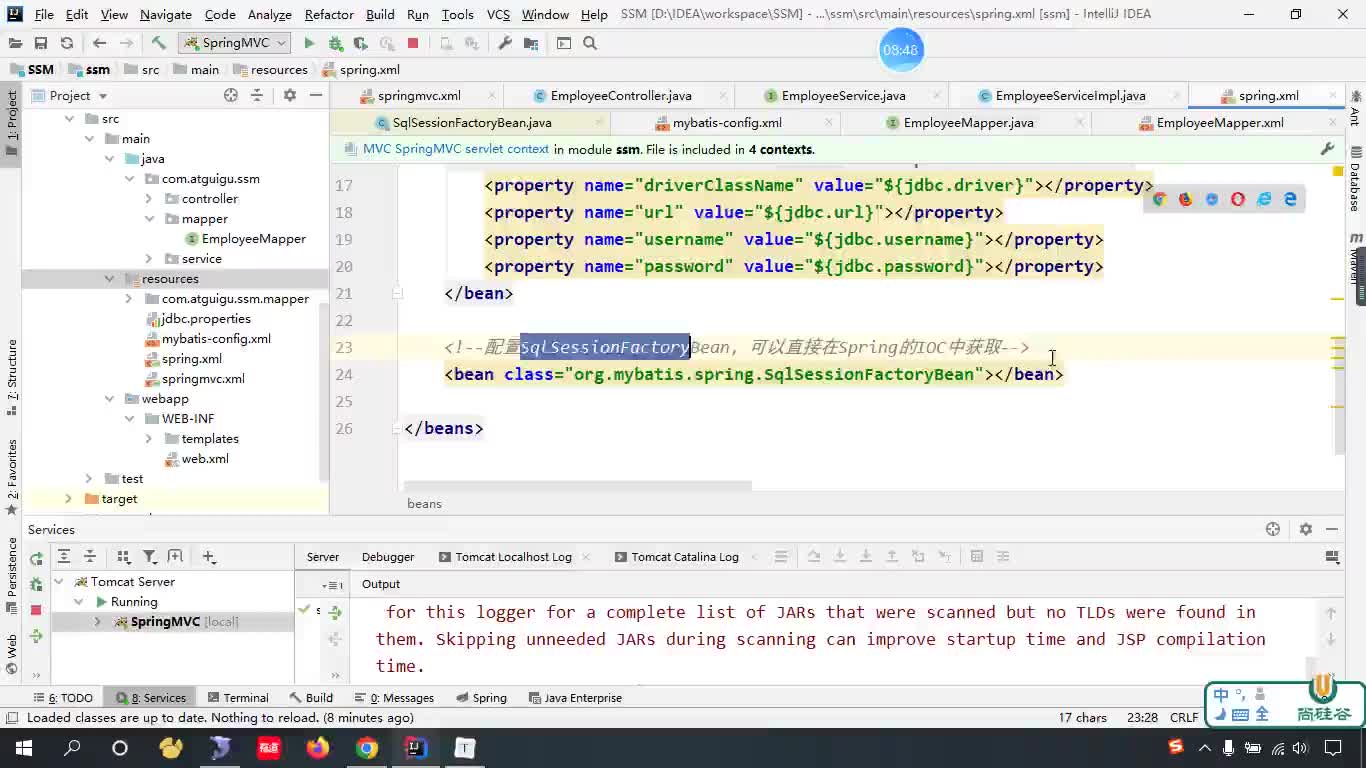Run SpringMVC with the green play icon
The height and width of the screenshot is (768, 1366).
[x=309, y=43]
